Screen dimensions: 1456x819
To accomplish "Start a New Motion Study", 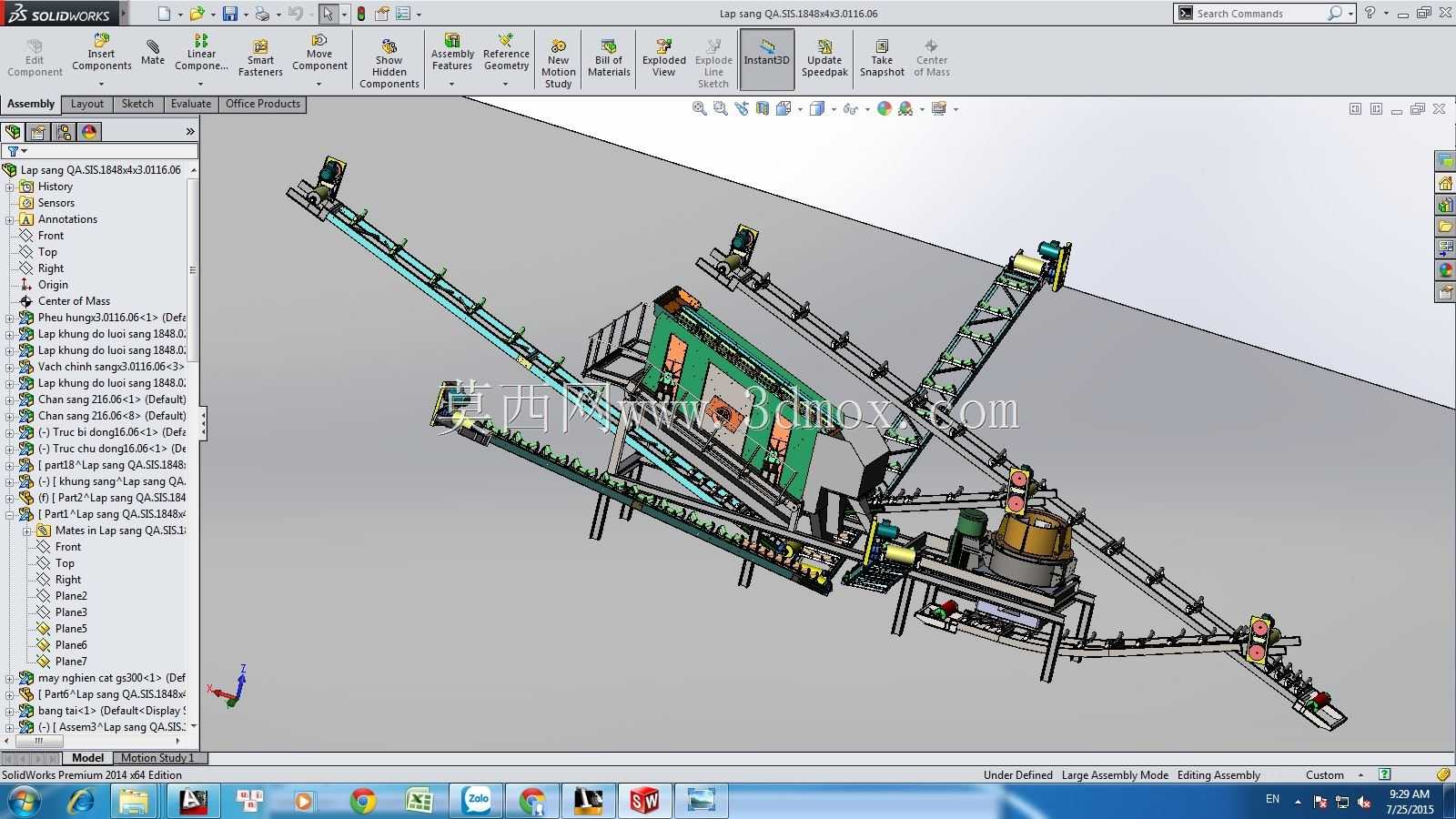I will 559,64.
